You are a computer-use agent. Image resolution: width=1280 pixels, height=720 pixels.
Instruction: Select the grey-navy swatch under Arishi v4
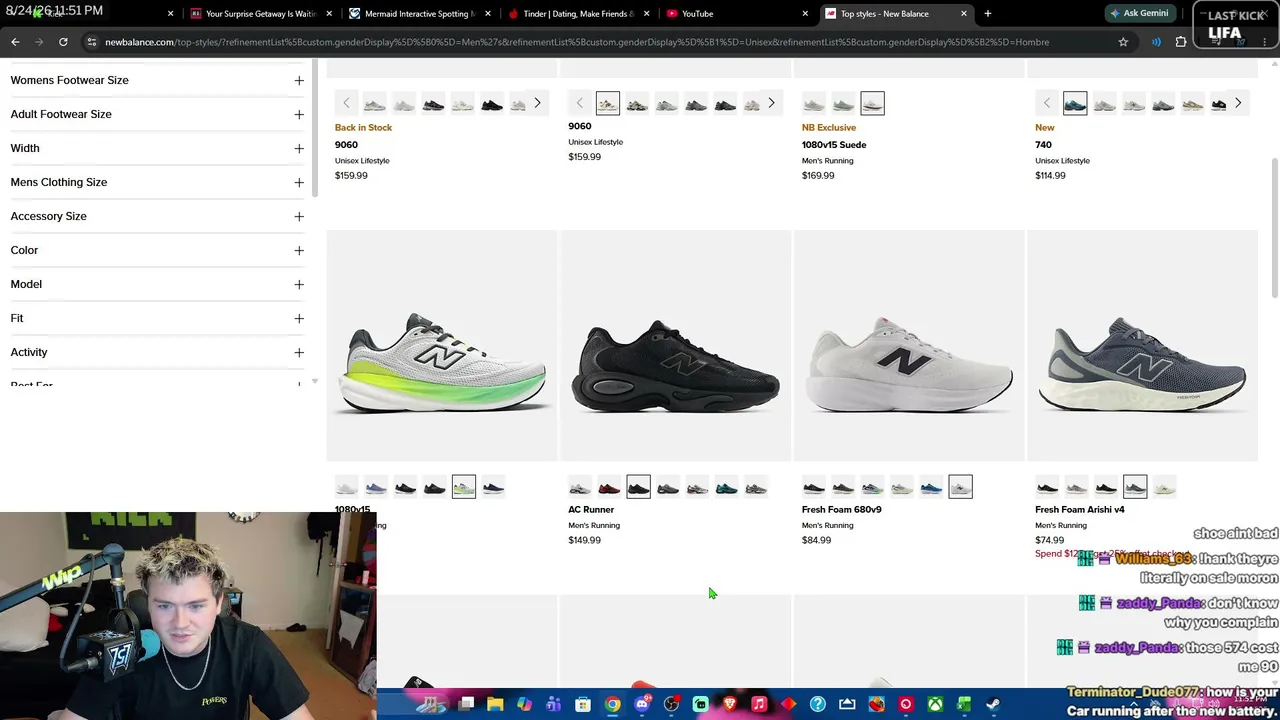(x=1135, y=487)
